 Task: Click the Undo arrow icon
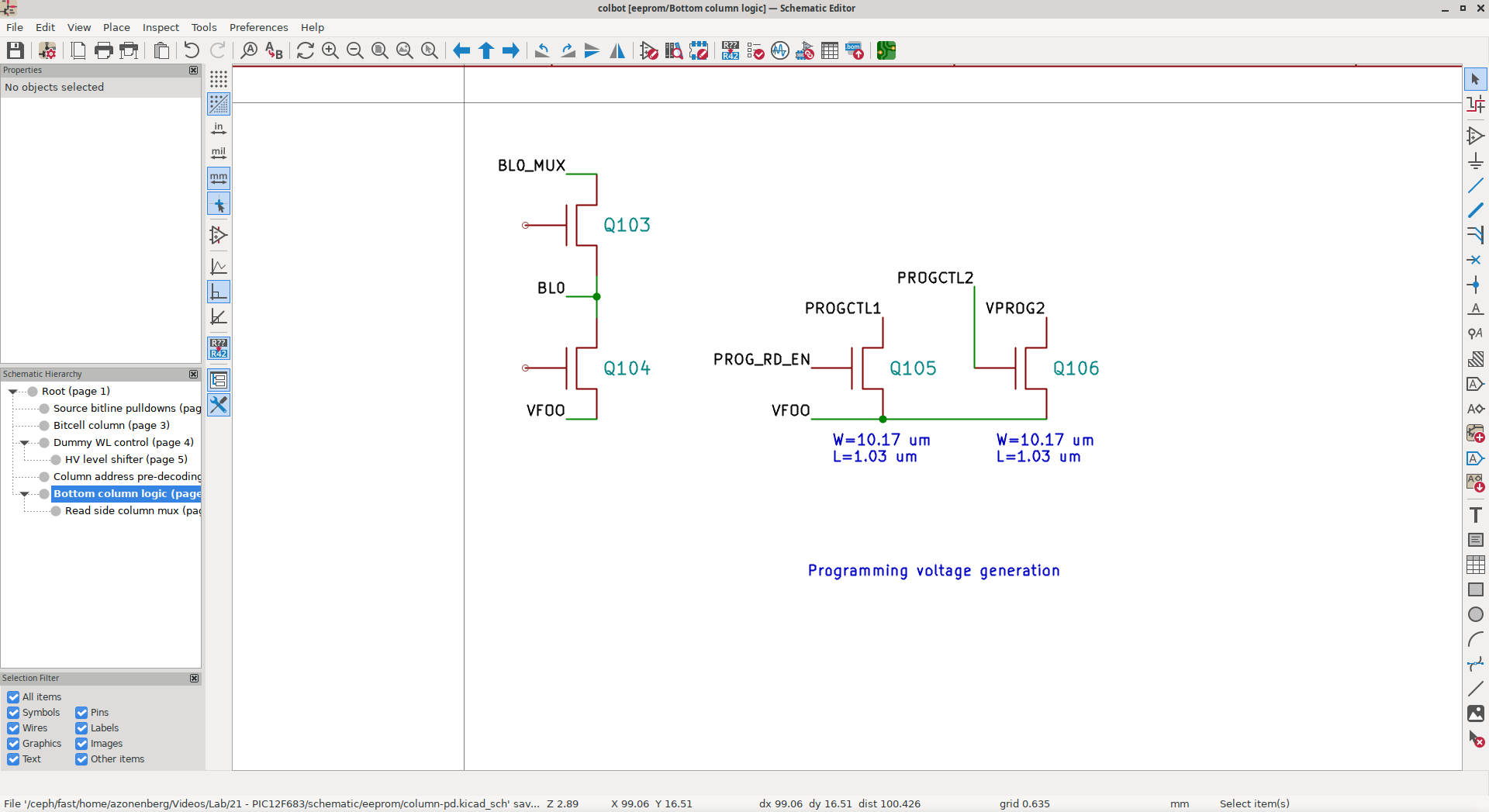[x=191, y=51]
